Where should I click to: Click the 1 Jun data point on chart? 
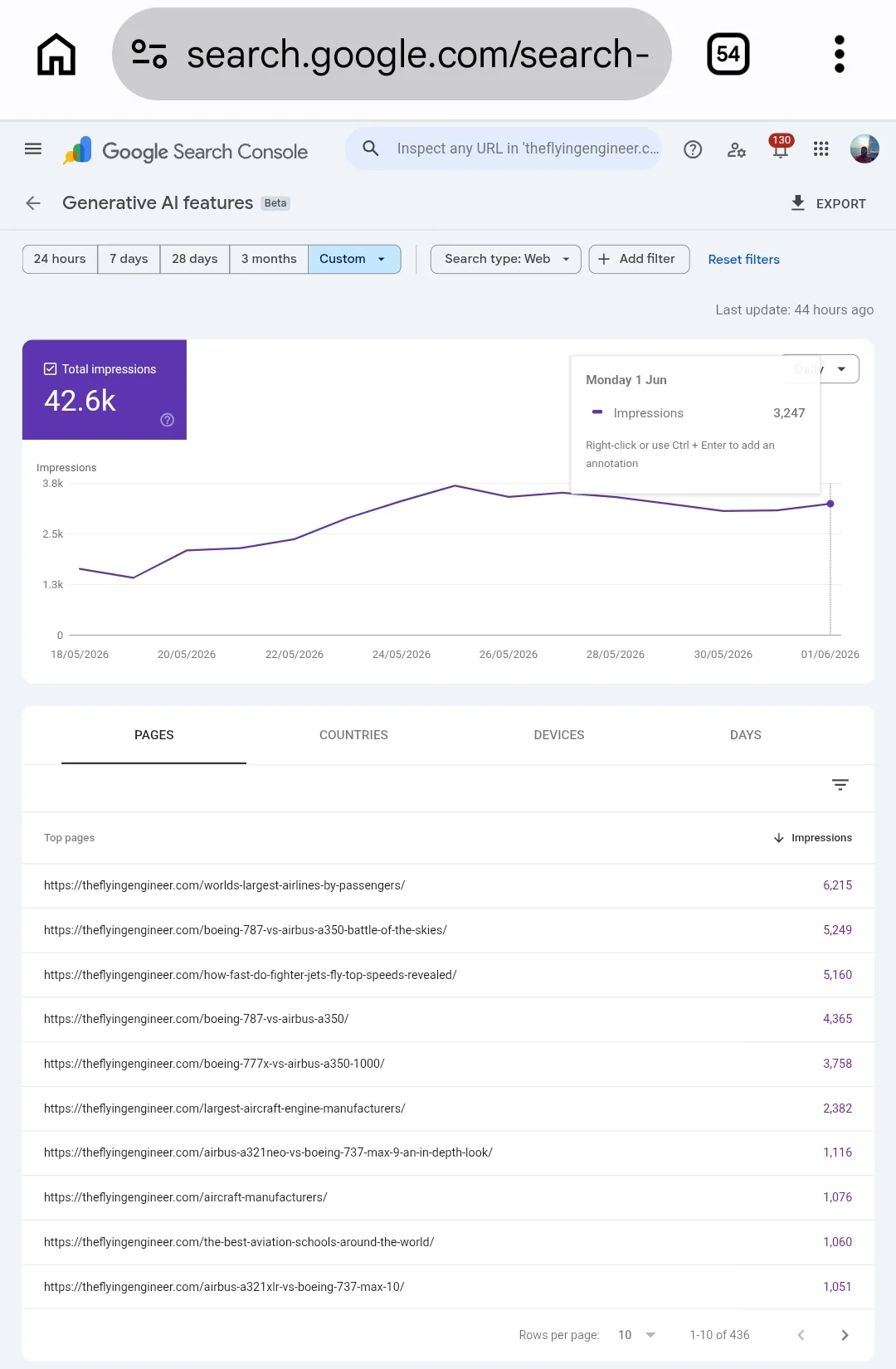830,504
